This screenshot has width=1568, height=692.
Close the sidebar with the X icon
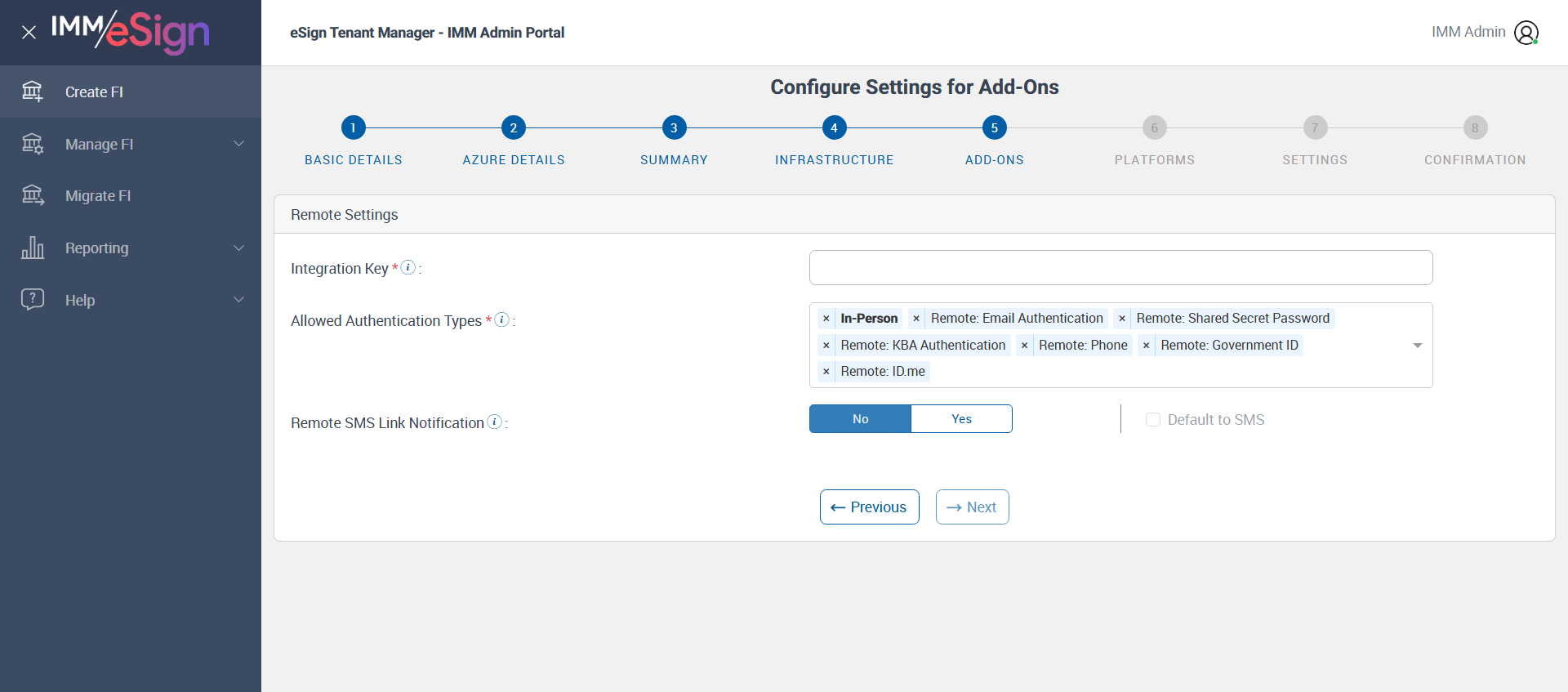[x=29, y=33]
